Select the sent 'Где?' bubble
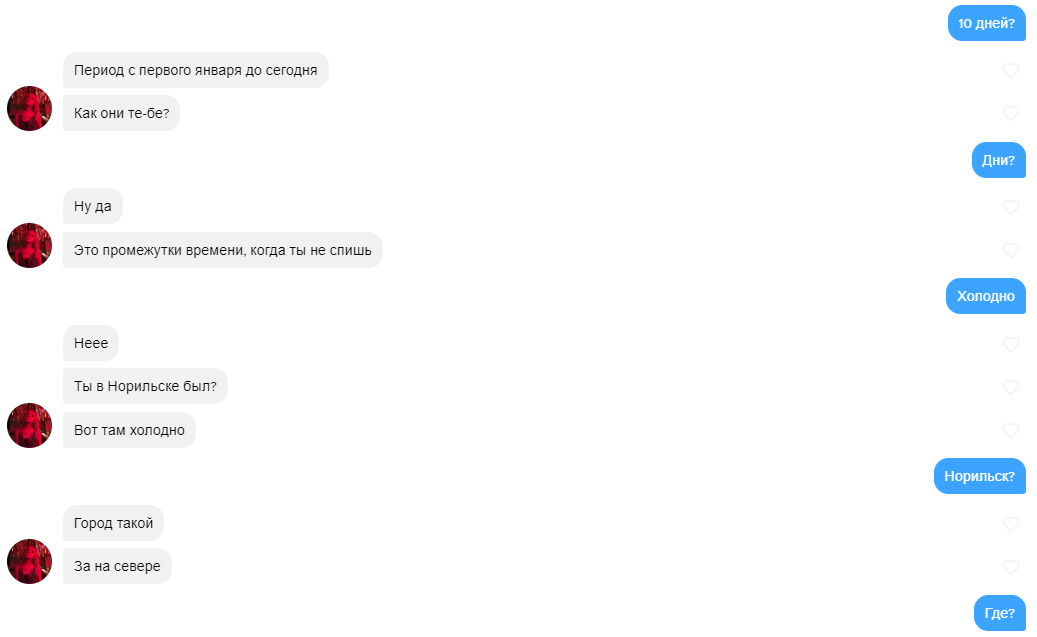 pos(1000,613)
